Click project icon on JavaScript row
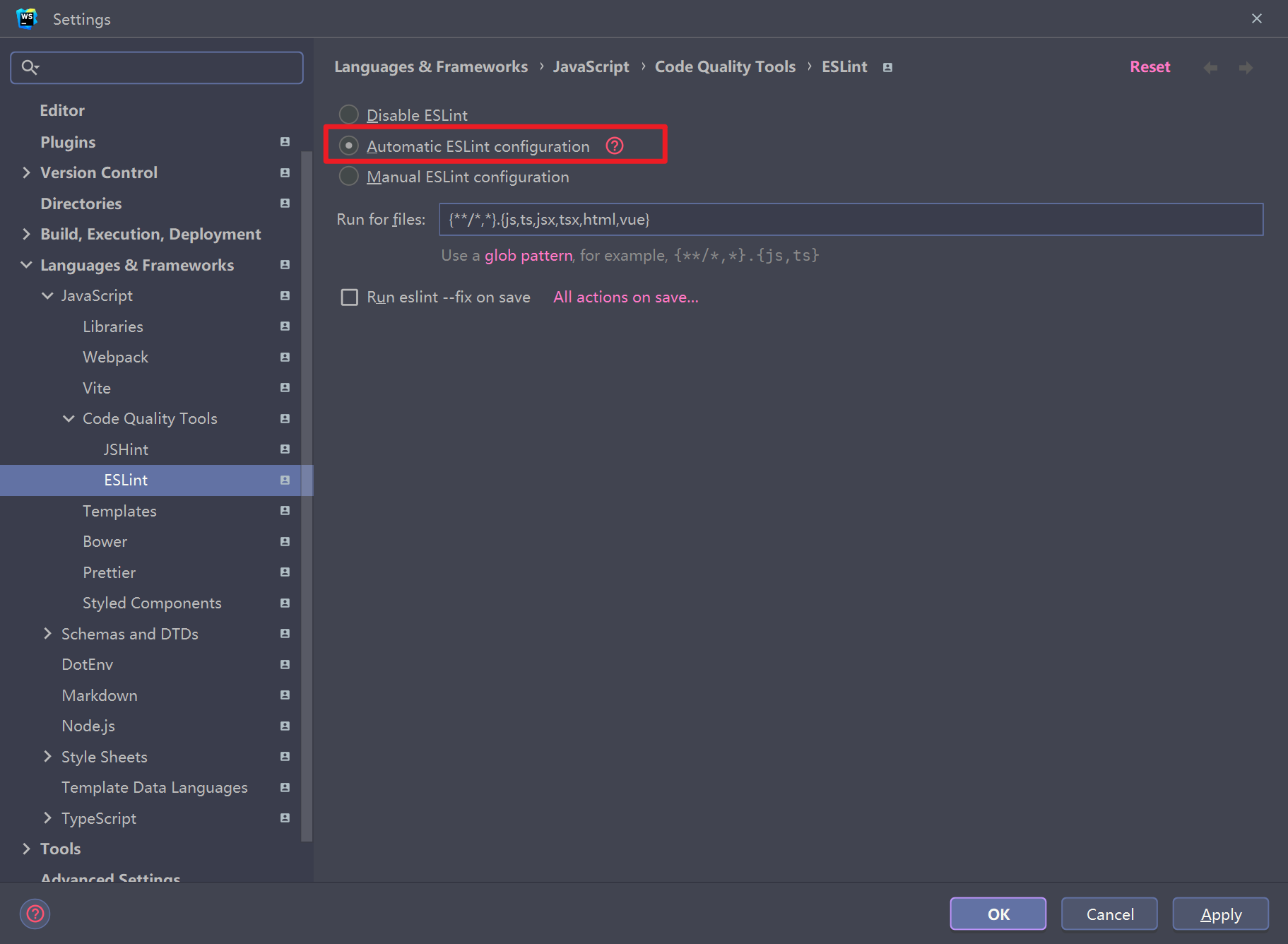Screen dimensions: 1288x944 coord(285,295)
